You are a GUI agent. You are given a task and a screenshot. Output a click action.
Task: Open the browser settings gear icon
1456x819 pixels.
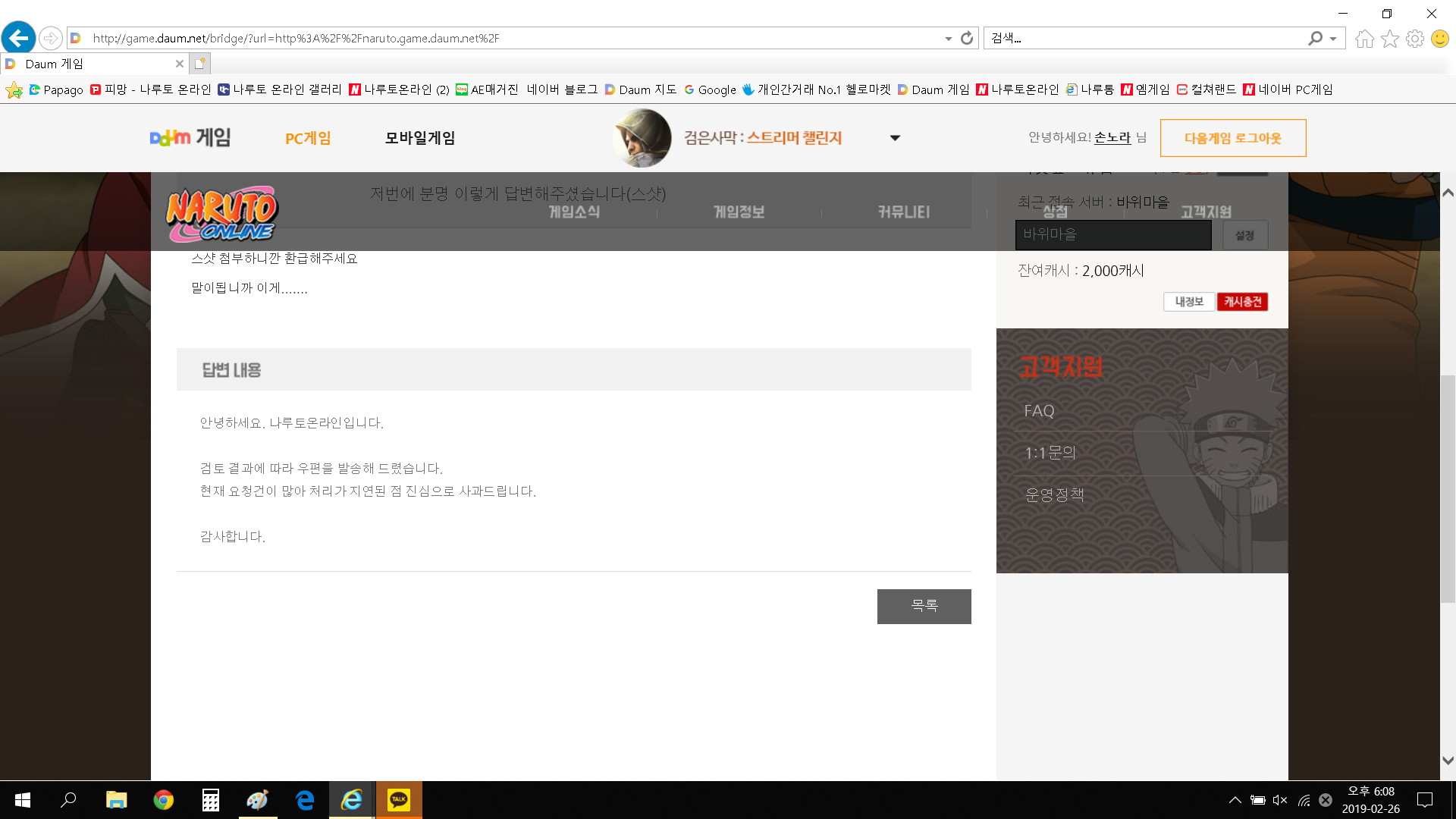click(1414, 39)
